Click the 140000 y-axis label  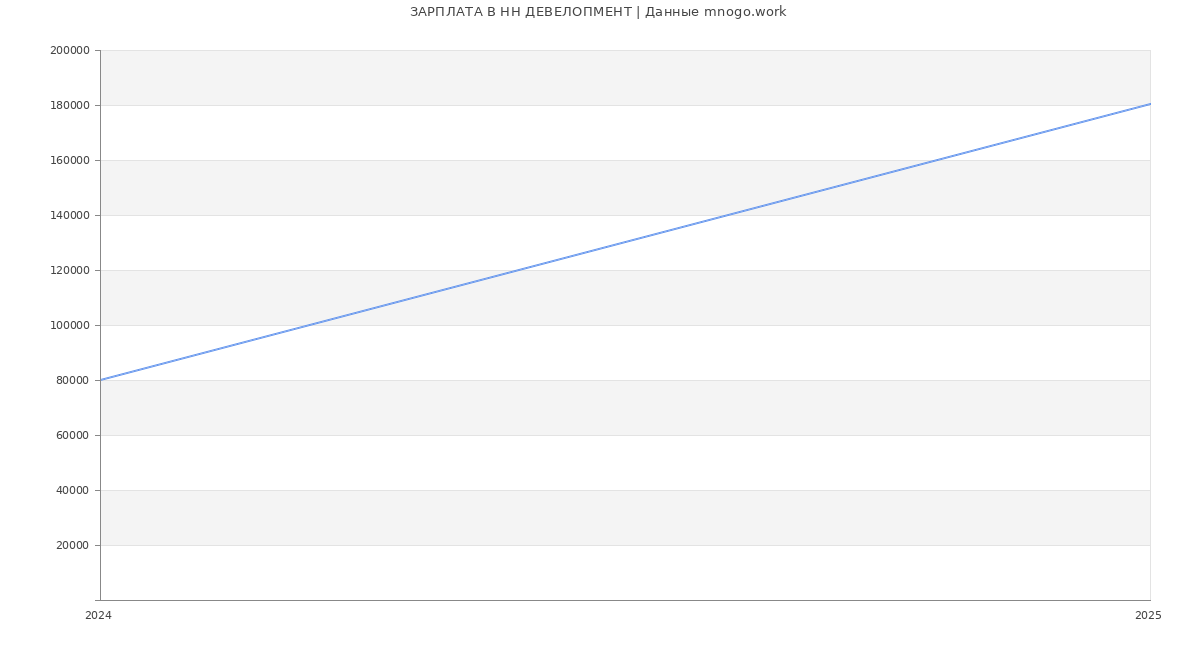pos(70,215)
